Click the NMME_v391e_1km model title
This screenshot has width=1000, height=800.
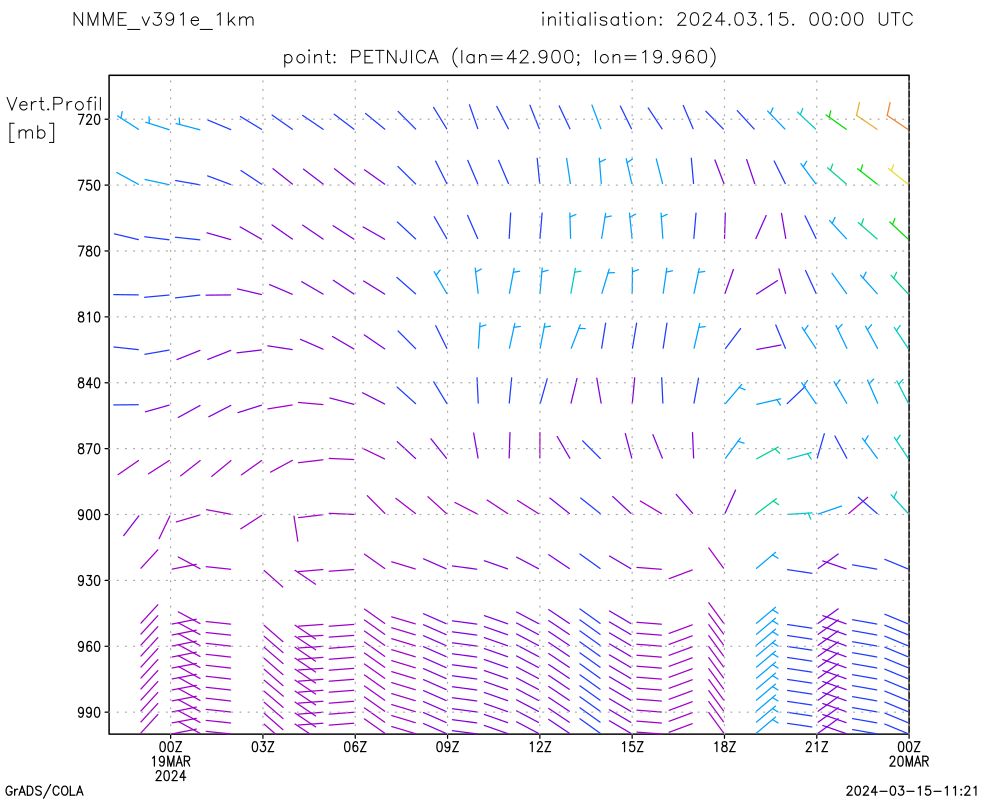pos(163,20)
